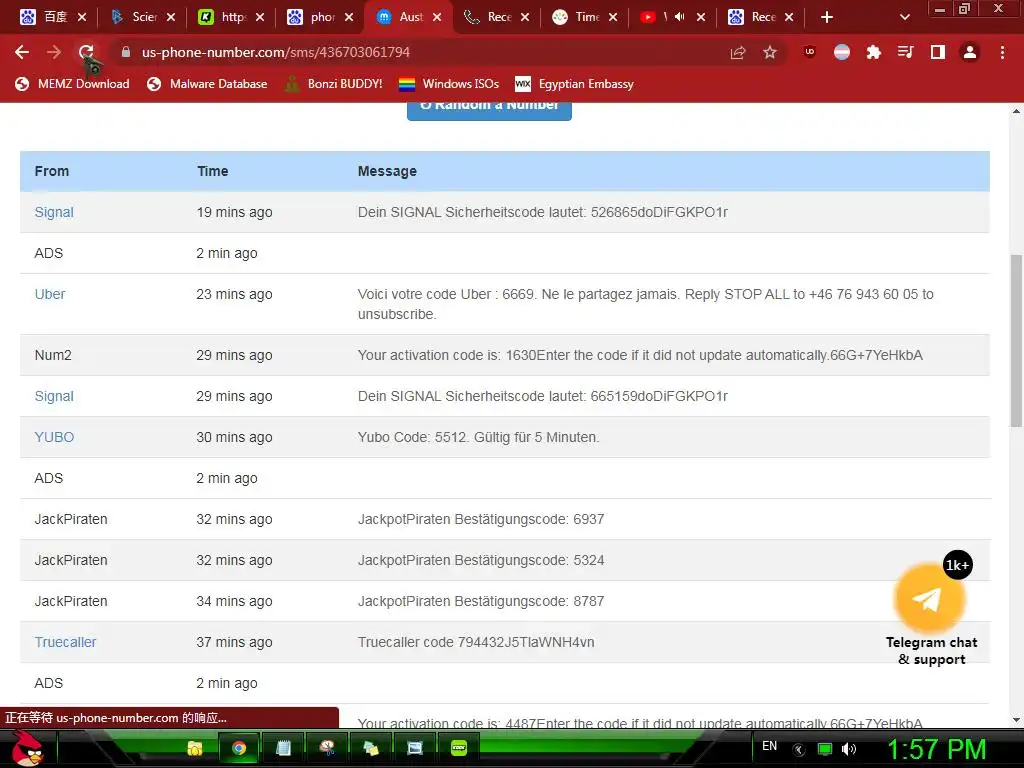Close the Time tab

pyautogui.click(x=613, y=17)
